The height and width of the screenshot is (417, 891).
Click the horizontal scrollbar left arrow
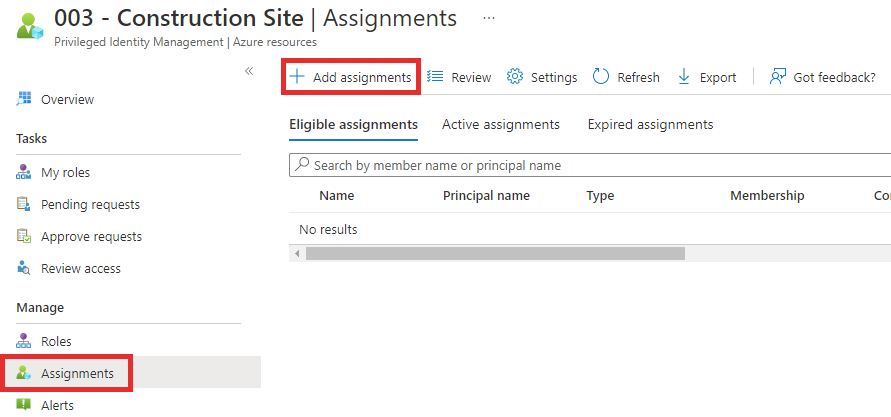(x=297, y=253)
